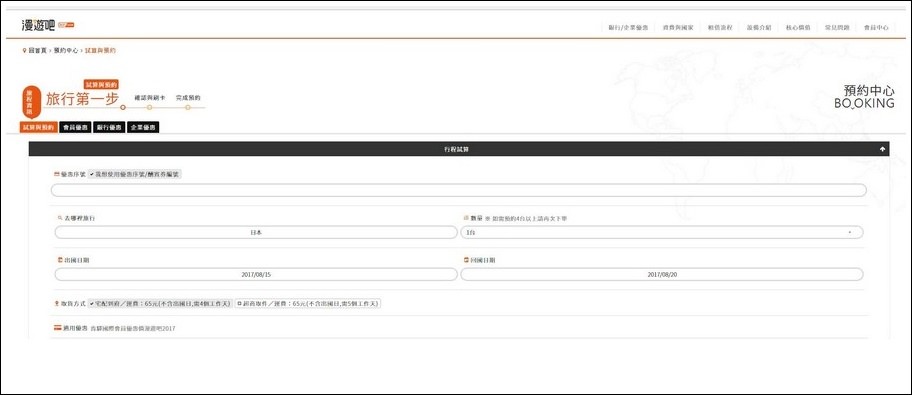Click the 確認與刷卡 step marker circle
Viewport: 912px width, 395px height.
tap(149, 108)
